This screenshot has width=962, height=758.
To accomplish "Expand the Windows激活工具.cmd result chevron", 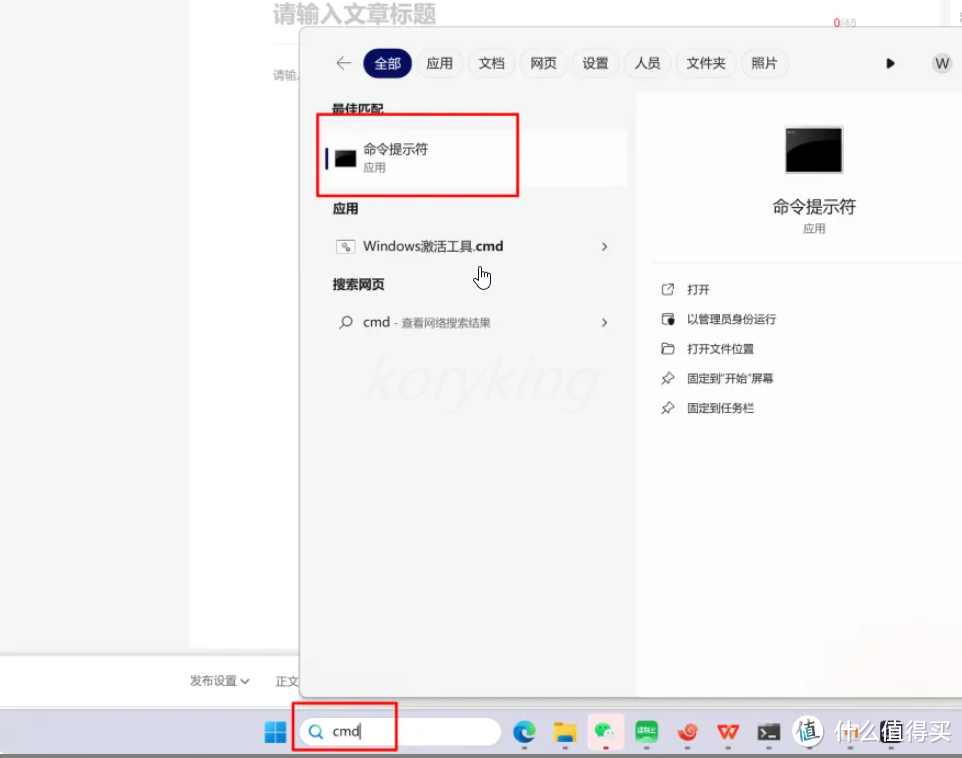I will 604,246.
